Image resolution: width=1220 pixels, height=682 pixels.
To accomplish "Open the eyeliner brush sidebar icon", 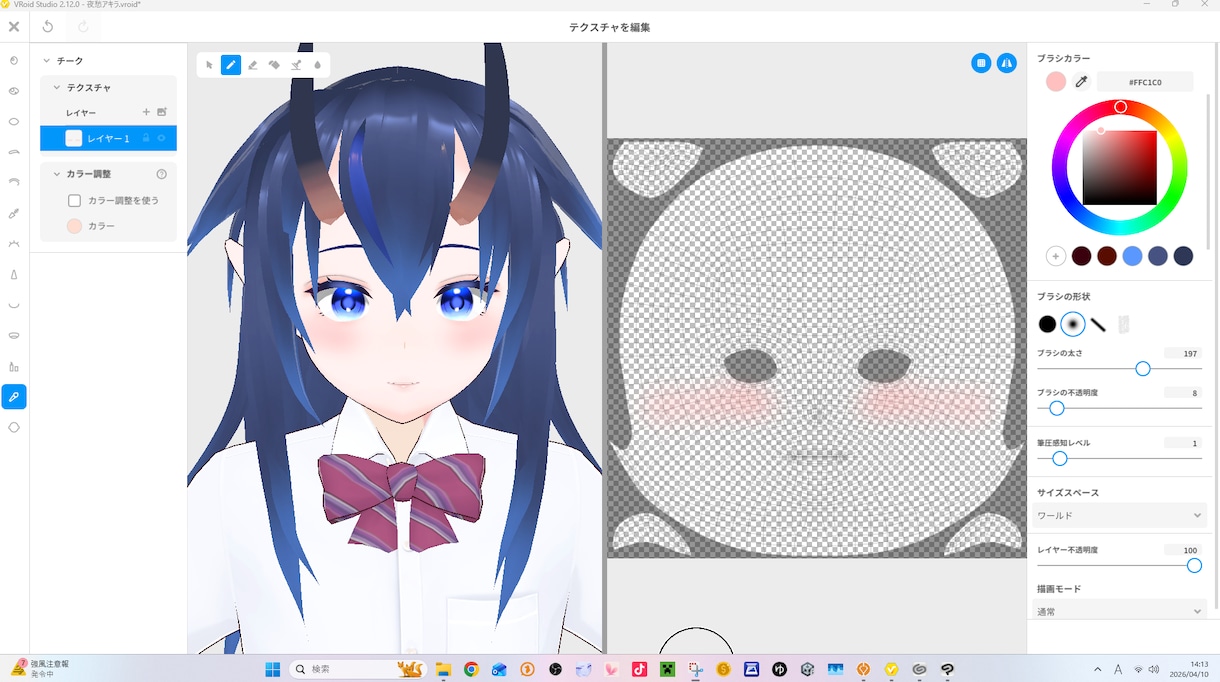I will click(14, 213).
